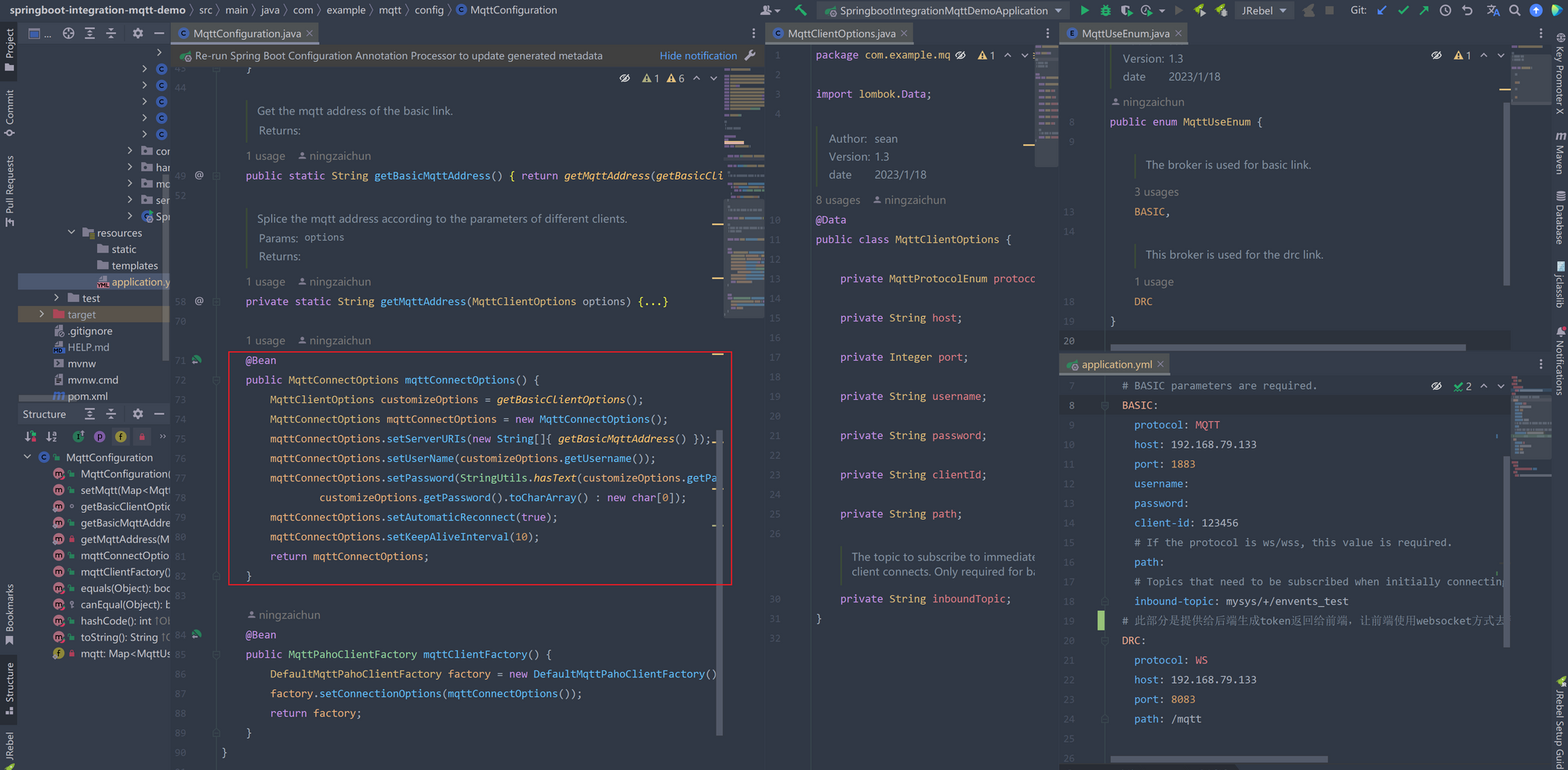Viewport: 1568px width, 770px height.
Task: Run the application with the green play button
Action: point(1084,10)
